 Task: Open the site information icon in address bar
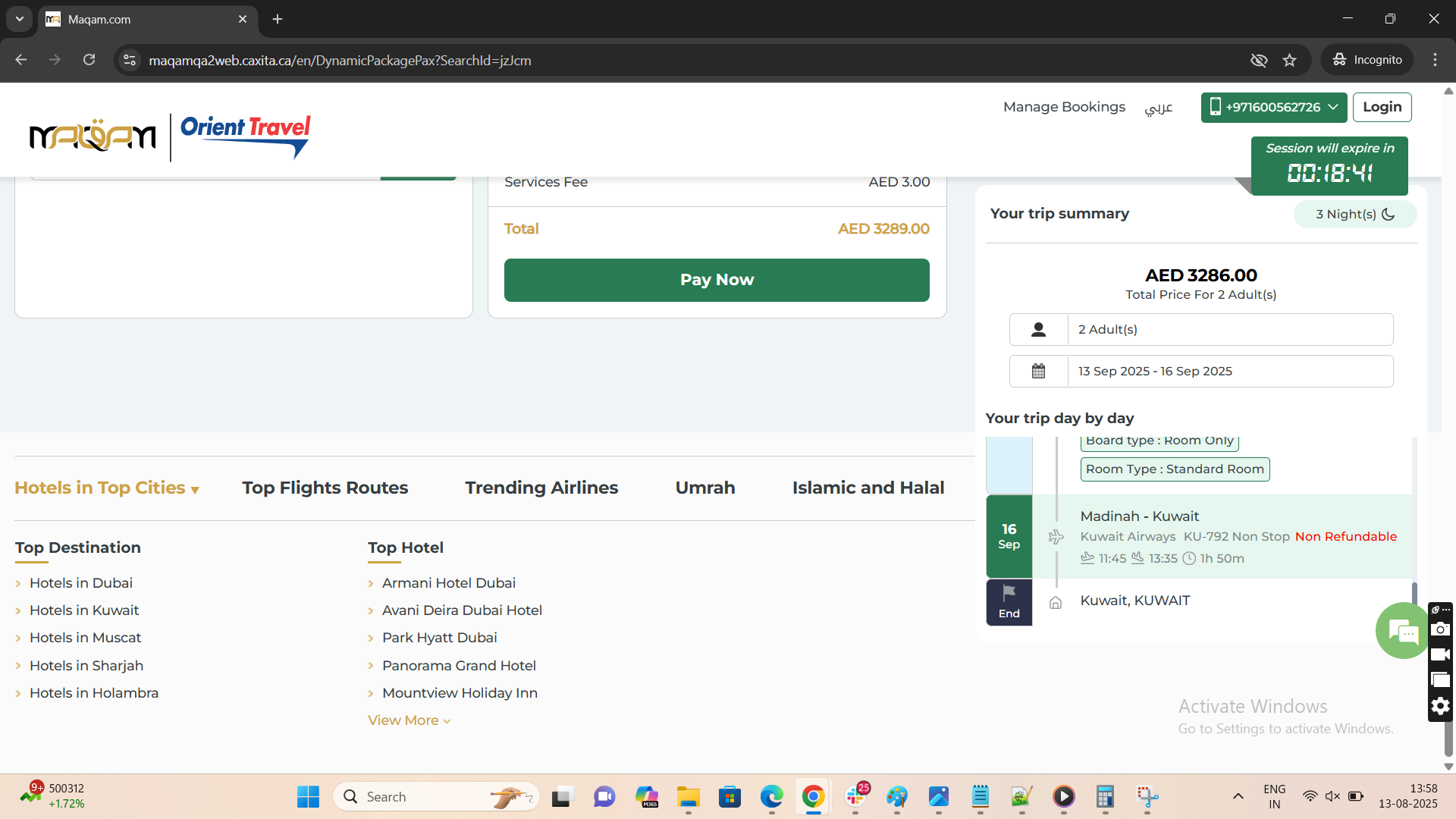coord(130,60)
